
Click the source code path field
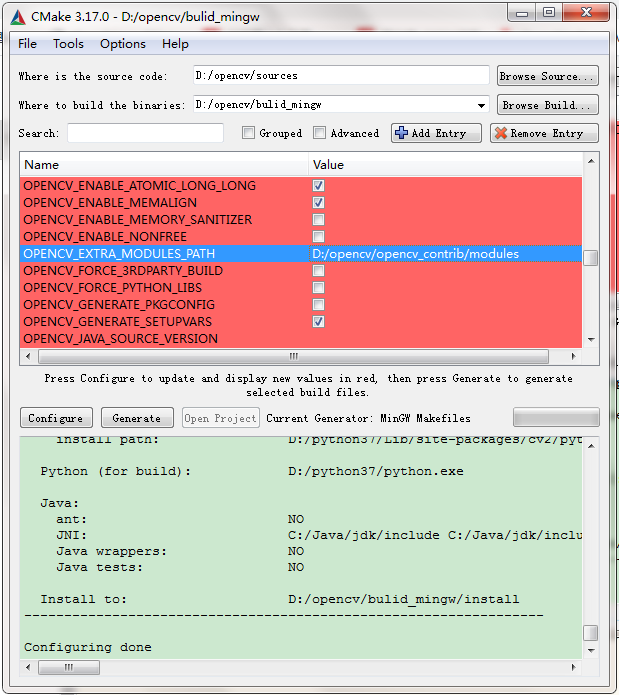(341, 75)
